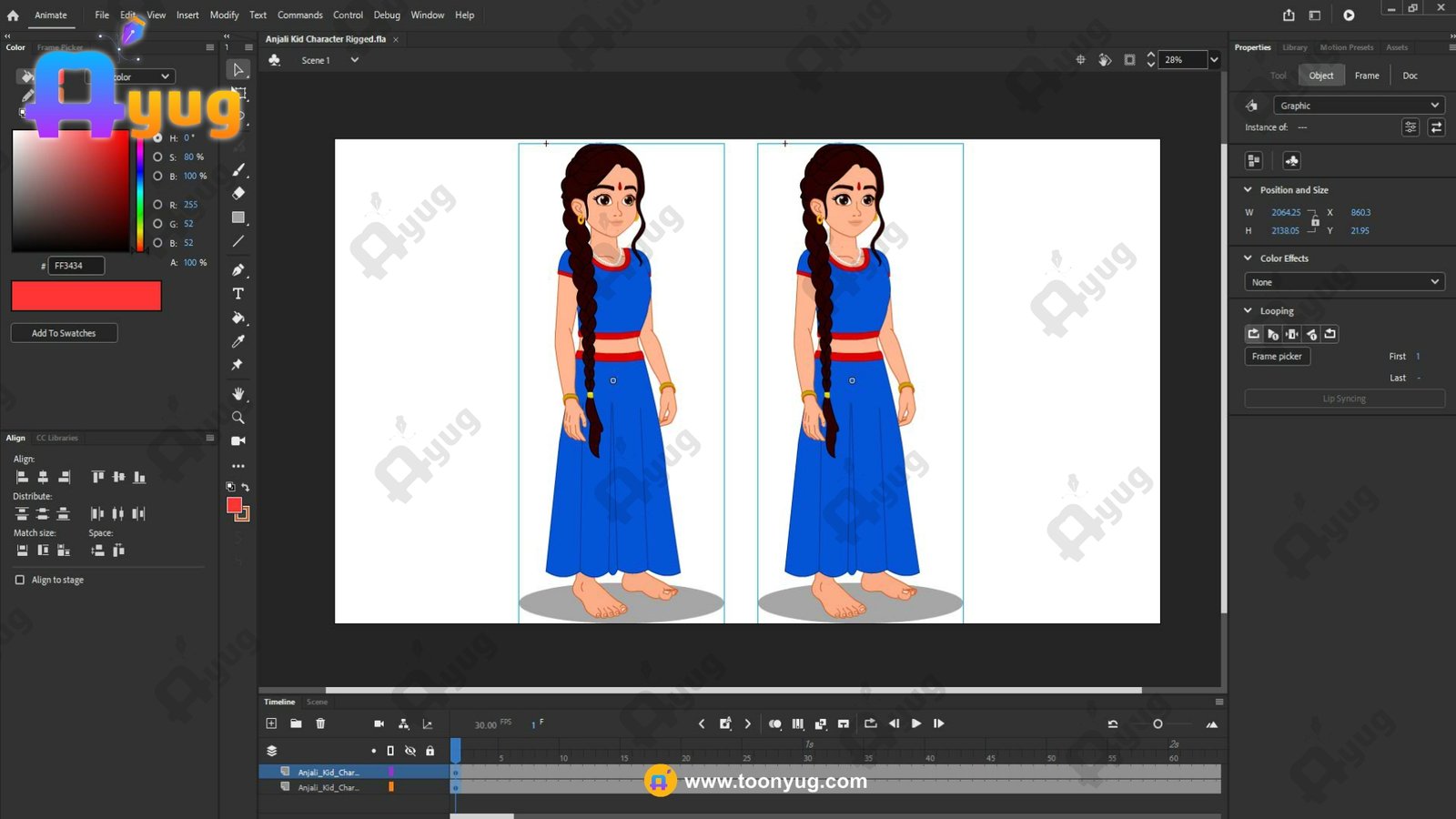Select the Hue radio button
Image resolution: width=1456 pixels, height=819 pixels.
(157, 138)
